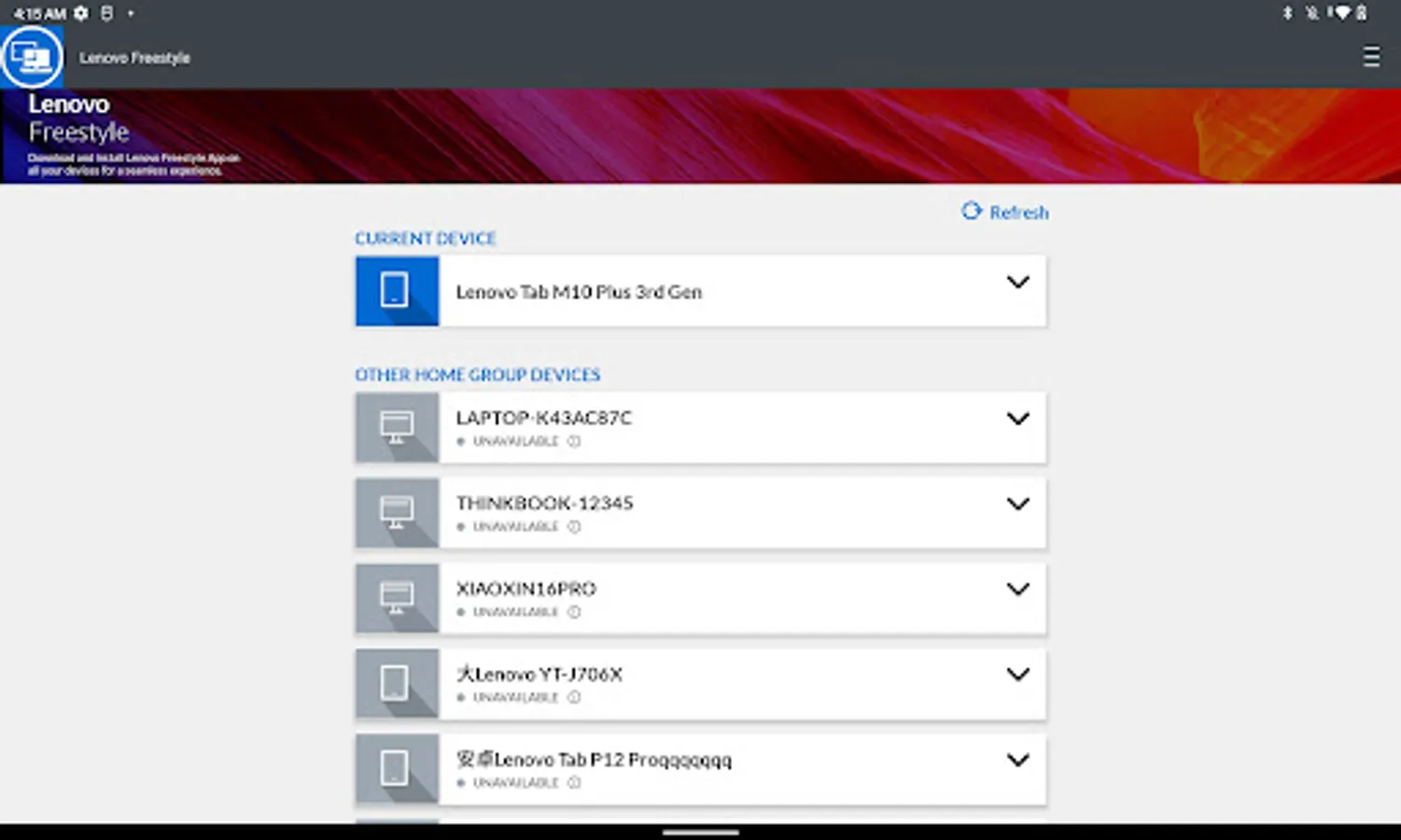This screenshot has width=1401, height=840.
Task: Select the Lenovo YT-J706X device name
Action: [539, 674]
